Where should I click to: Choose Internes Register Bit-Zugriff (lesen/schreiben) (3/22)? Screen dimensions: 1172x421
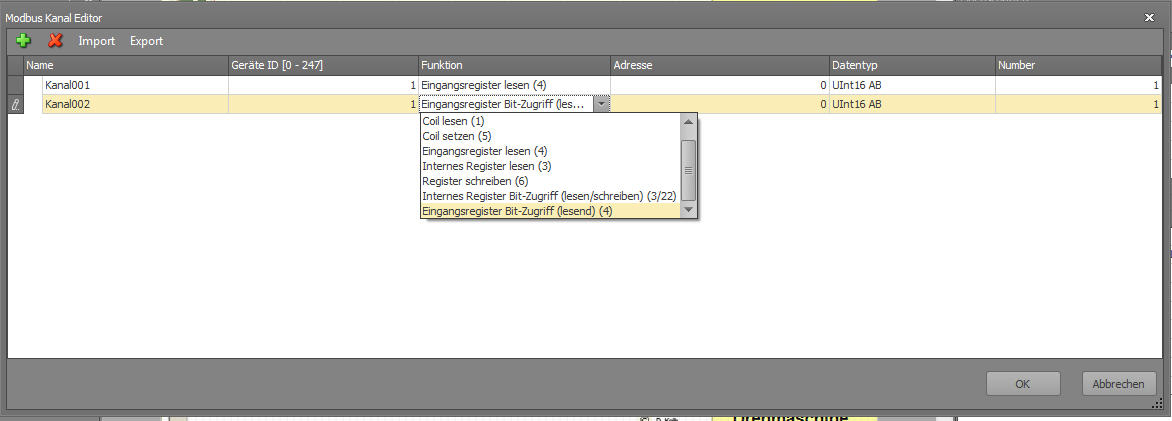[550, 197]
